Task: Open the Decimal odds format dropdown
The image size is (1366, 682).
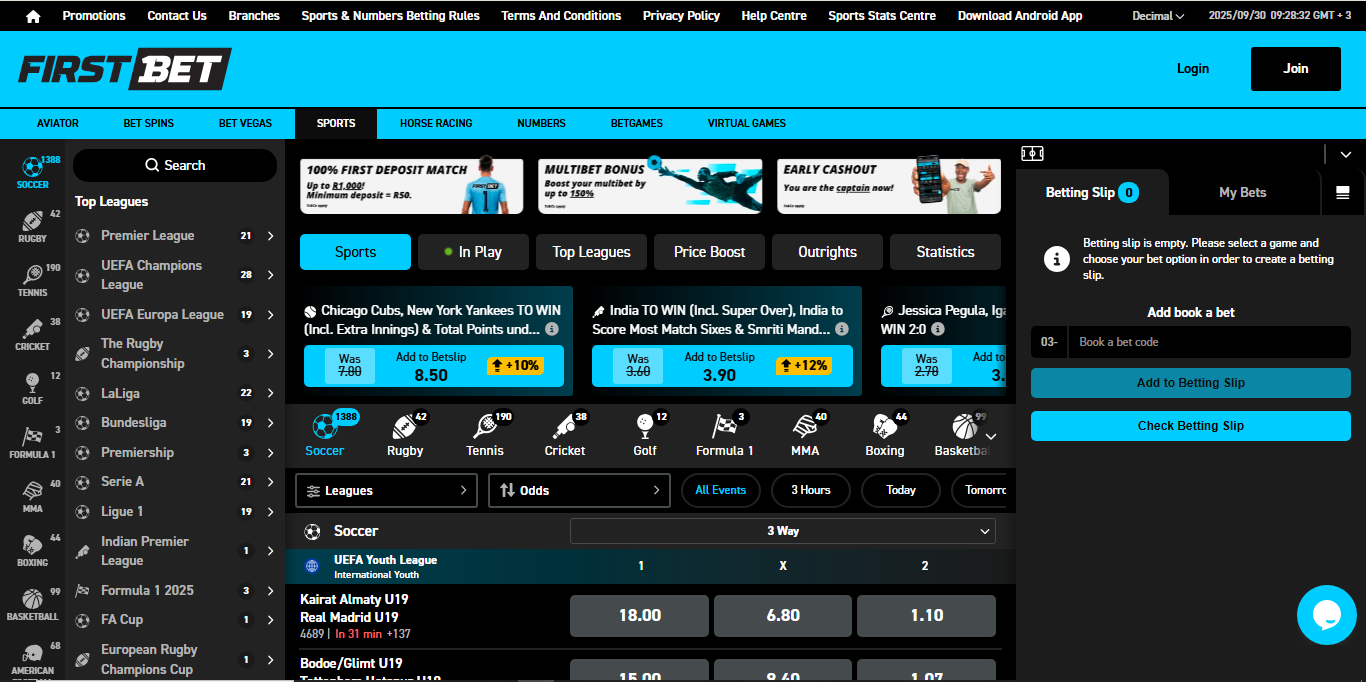Action: point(1157,15)
